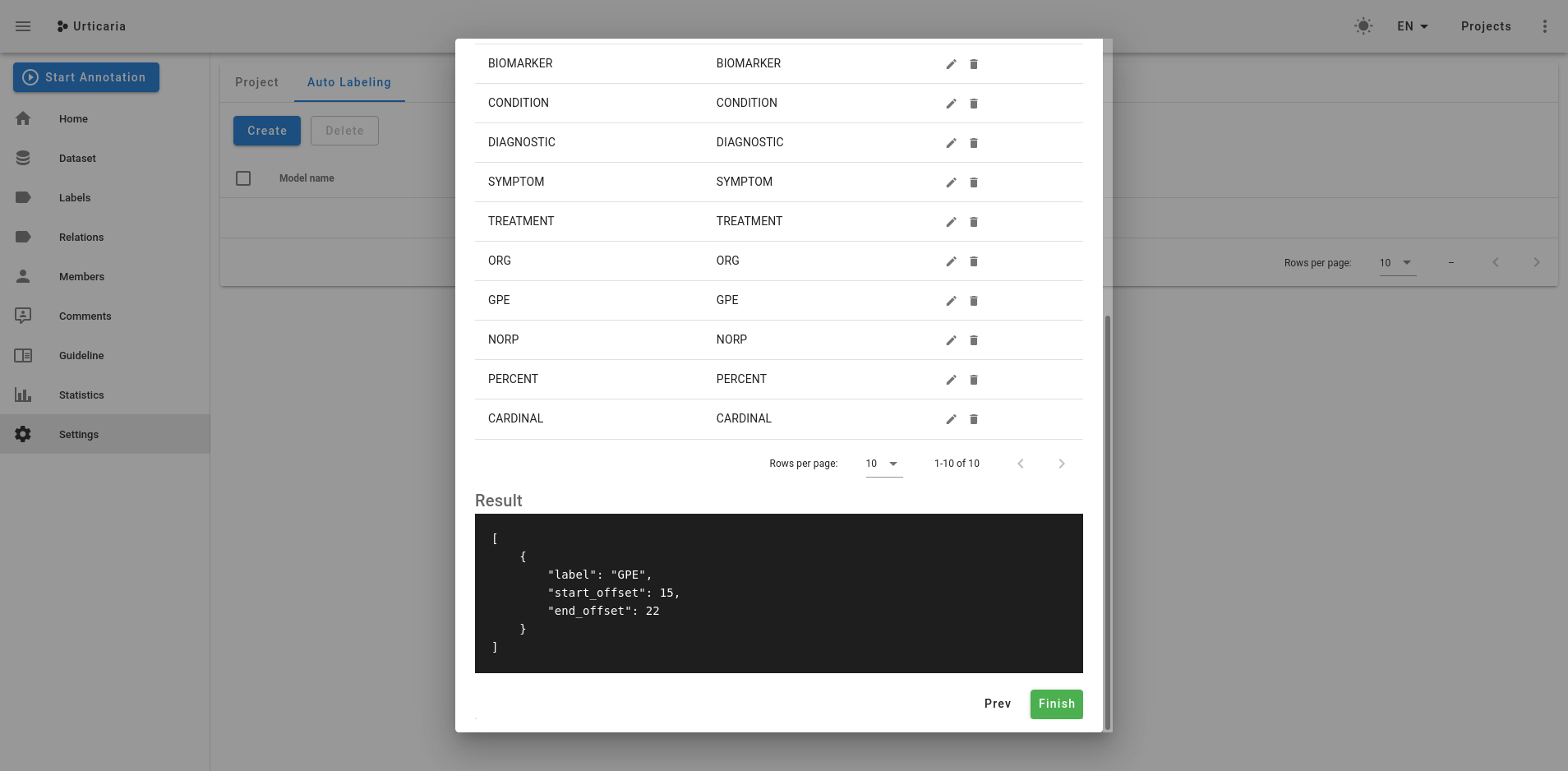Click the green Finish button

click(x=1057, y=704)
